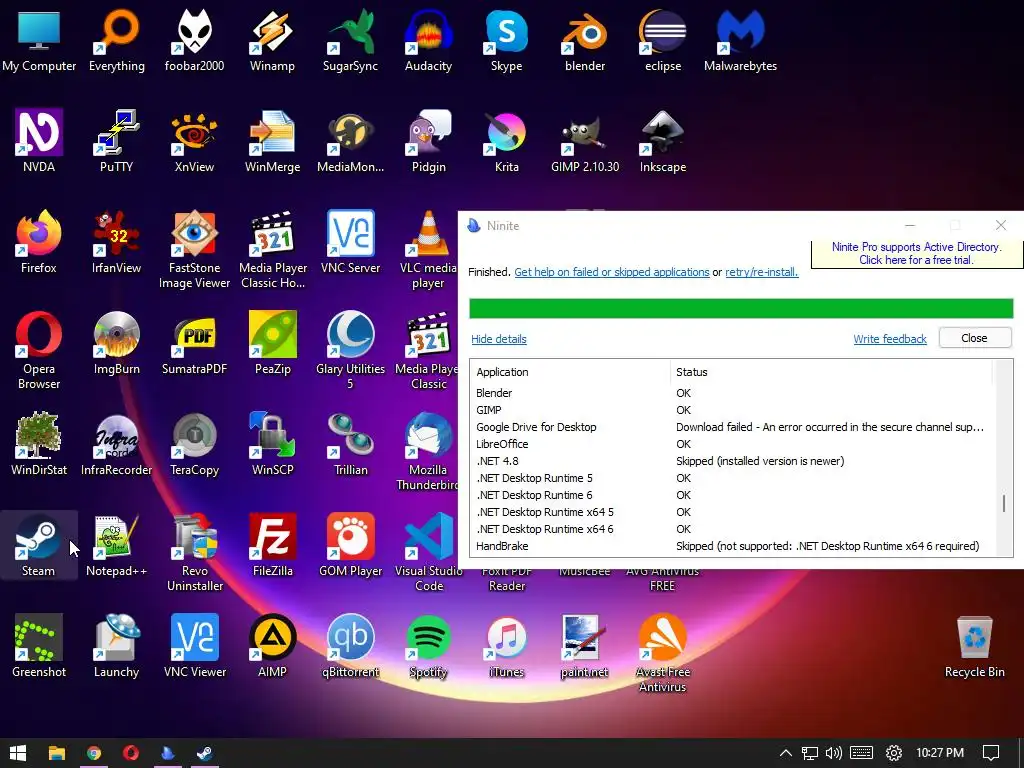This screenshot has width=1024, height=768.
Task: Click the Close button in Ninite
Action: [975, 338]
